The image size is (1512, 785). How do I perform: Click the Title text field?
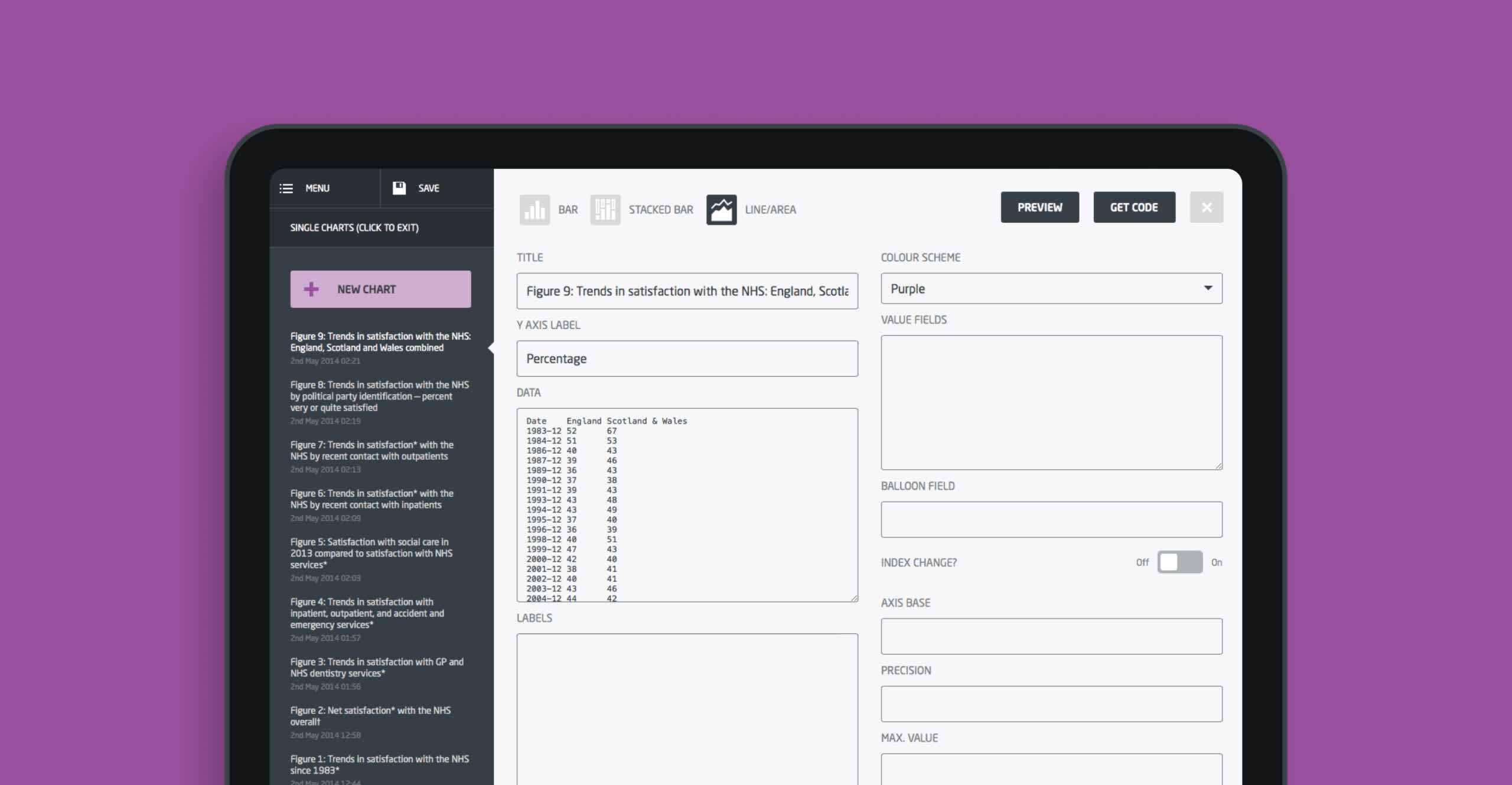(687, 291)
